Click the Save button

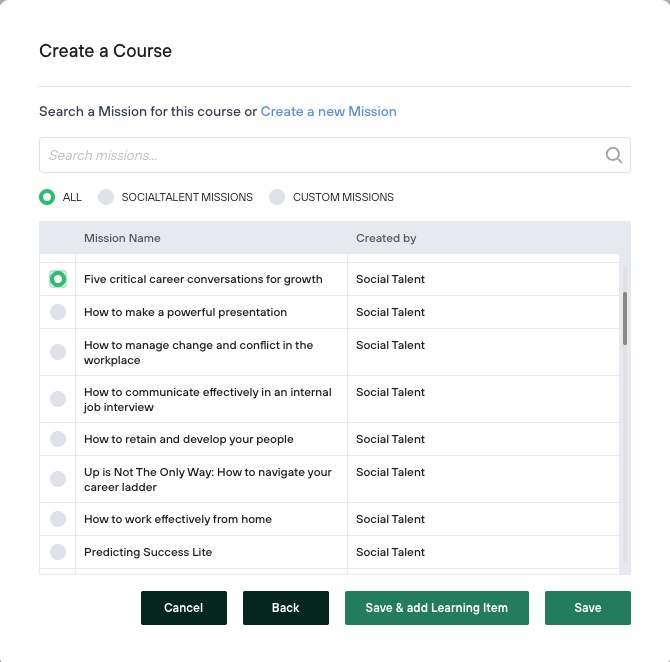click(x=587, y=608)
